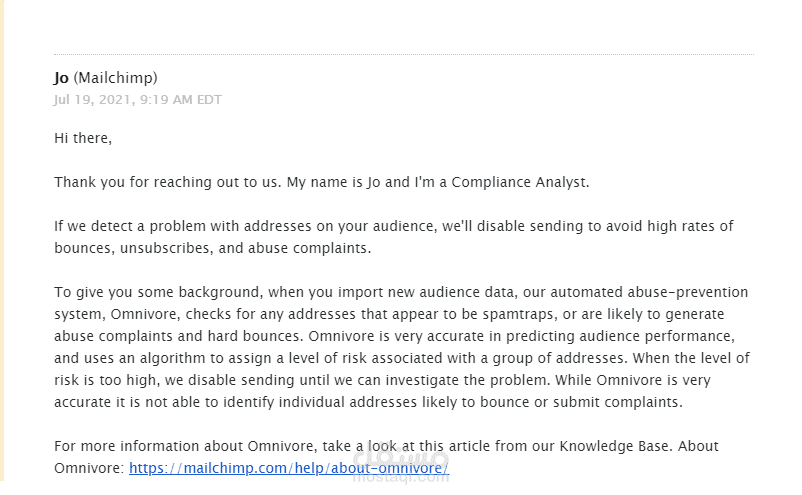802x495 pixels.
Task: Click the (Mailchimp) label beside sender name
Action: (x=116, y=78)
